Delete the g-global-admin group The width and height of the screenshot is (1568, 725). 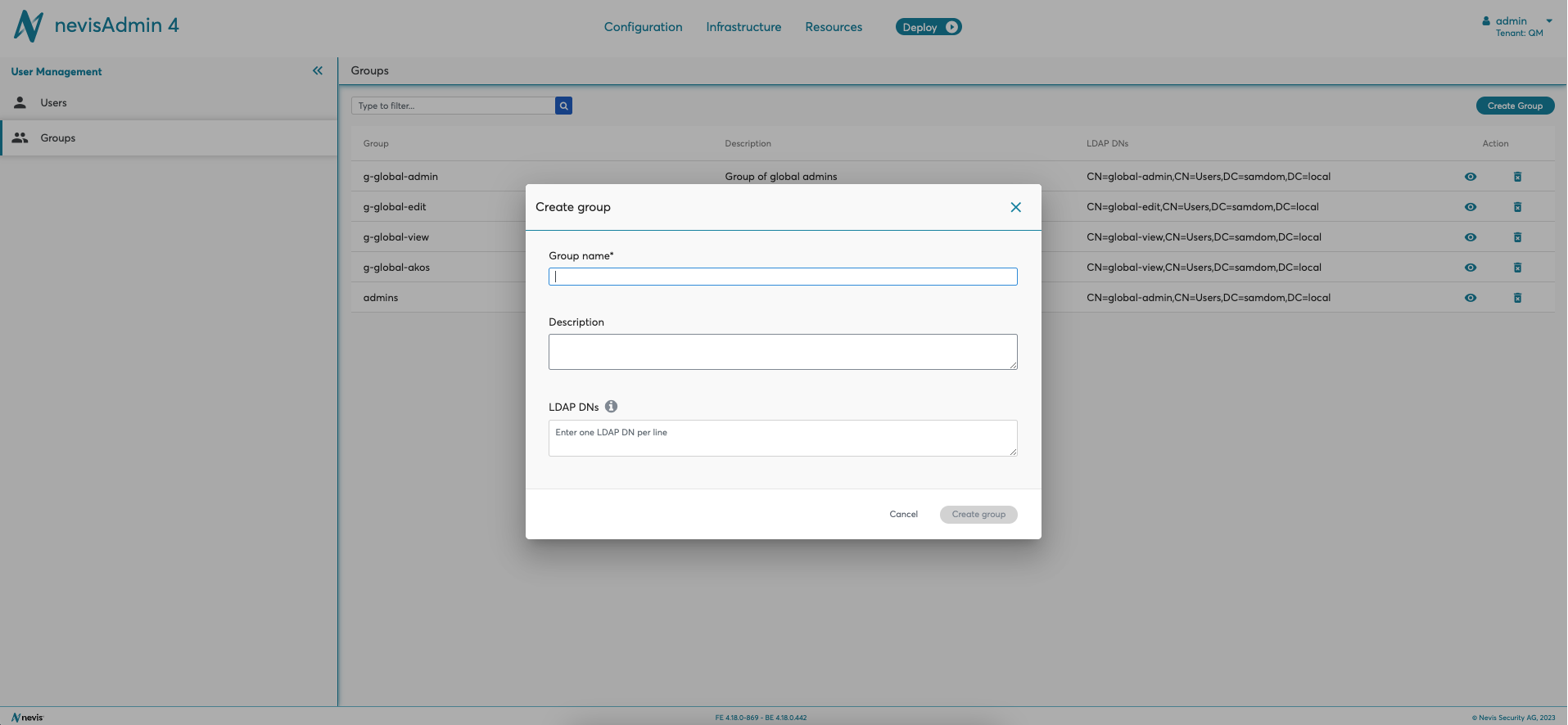tap(1516, 177)
